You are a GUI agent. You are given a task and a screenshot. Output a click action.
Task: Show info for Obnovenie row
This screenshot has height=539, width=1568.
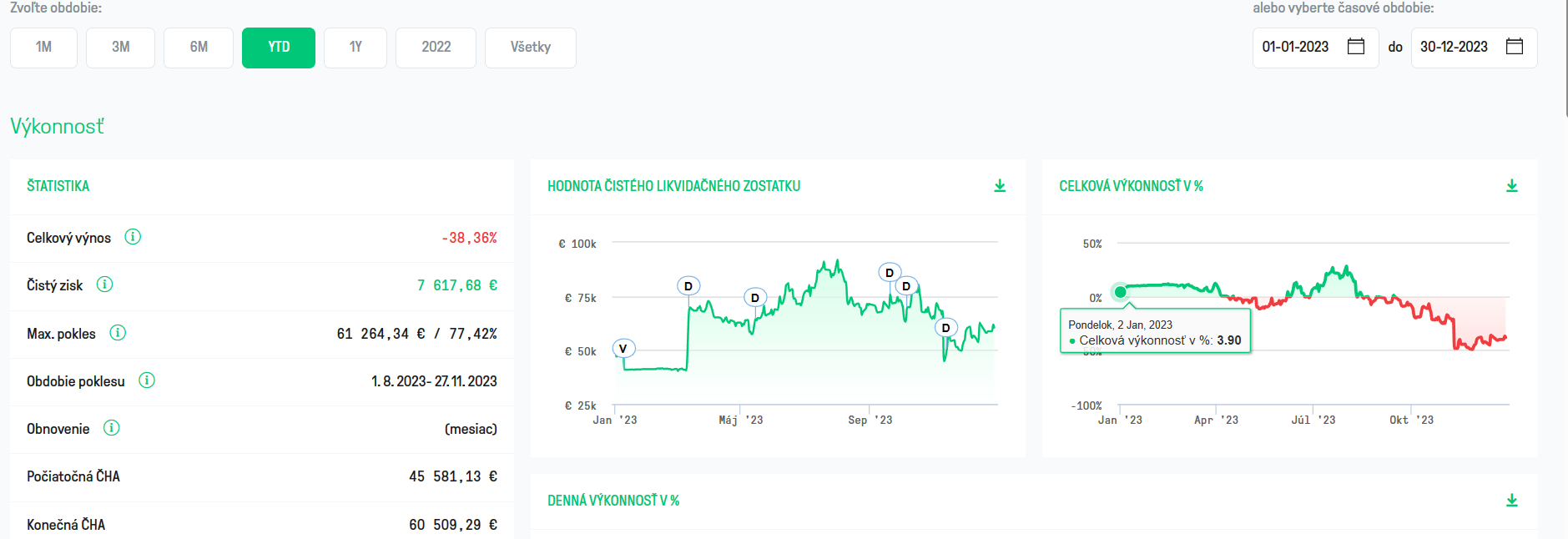click(x=111, y=428)
